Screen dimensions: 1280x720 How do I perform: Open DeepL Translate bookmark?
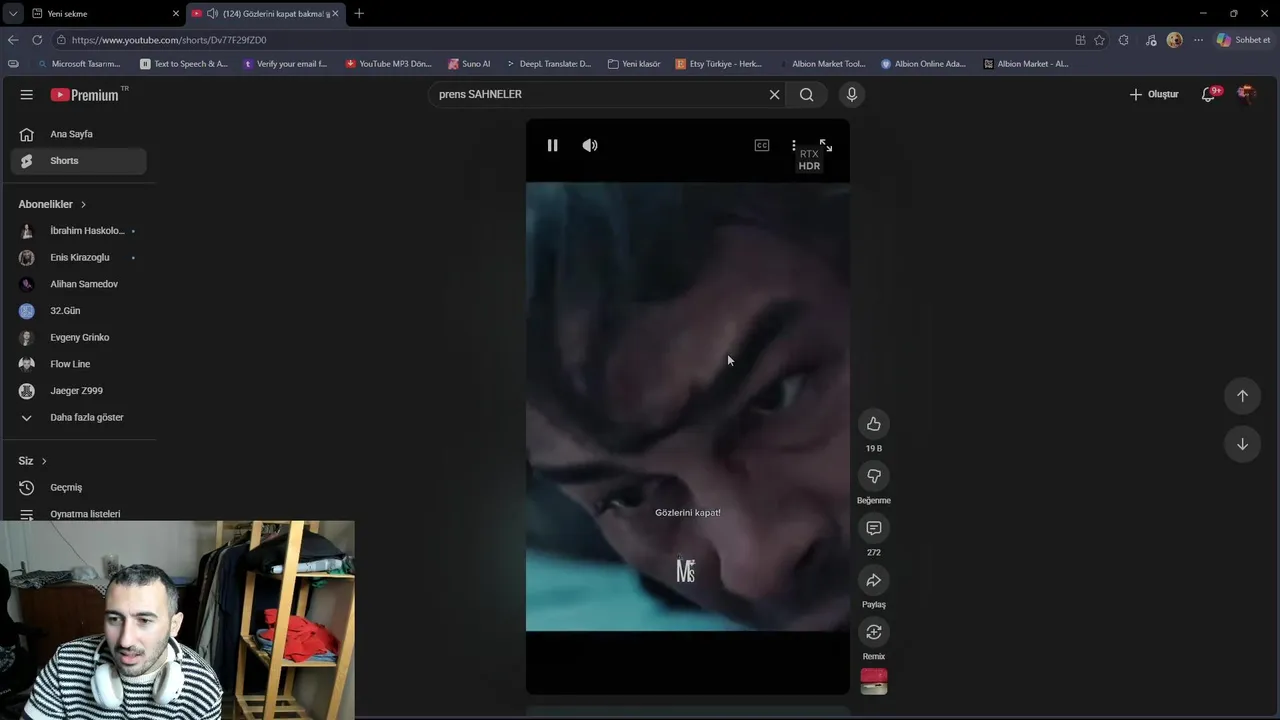point(549,64)
